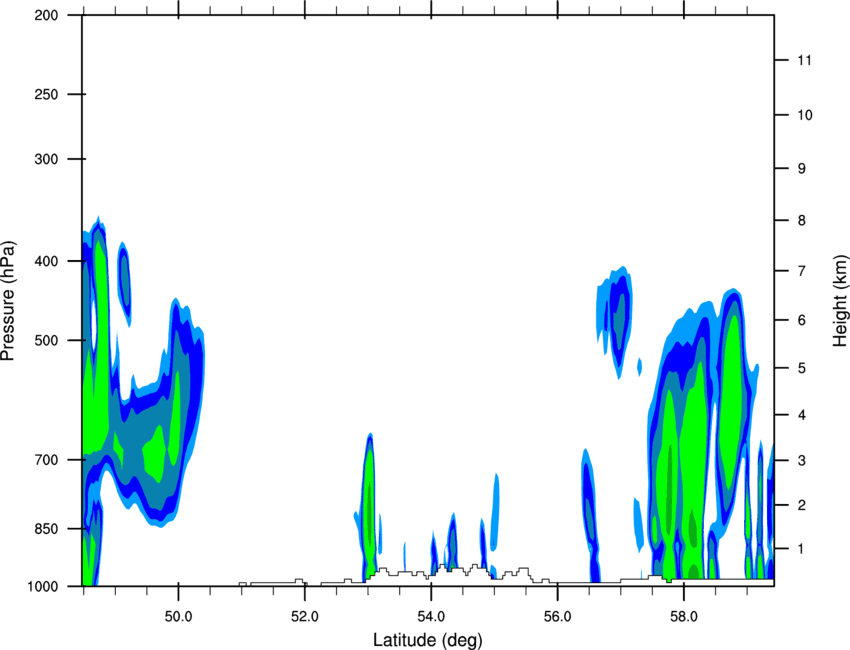The width and height of the screenshot is (850, 650).
Task: Click the 9 km height label
Action: point(802,169)
